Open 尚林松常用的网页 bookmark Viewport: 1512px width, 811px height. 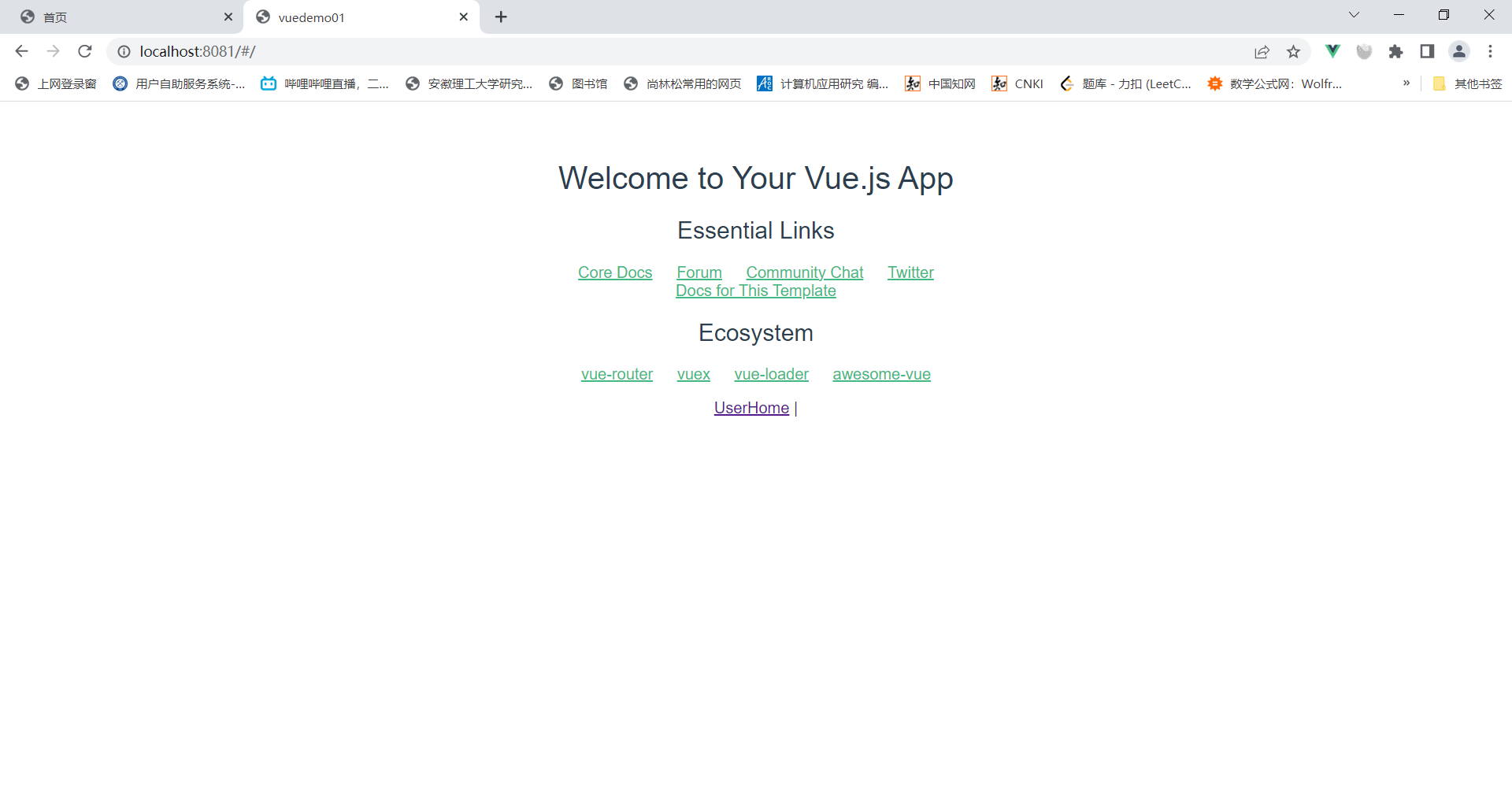(682, 83)
